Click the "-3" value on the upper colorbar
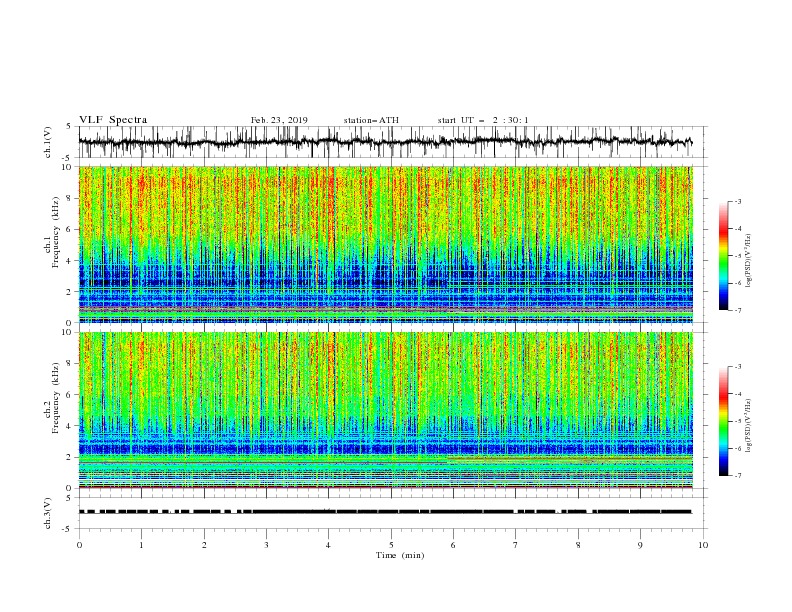 point(737,201)
